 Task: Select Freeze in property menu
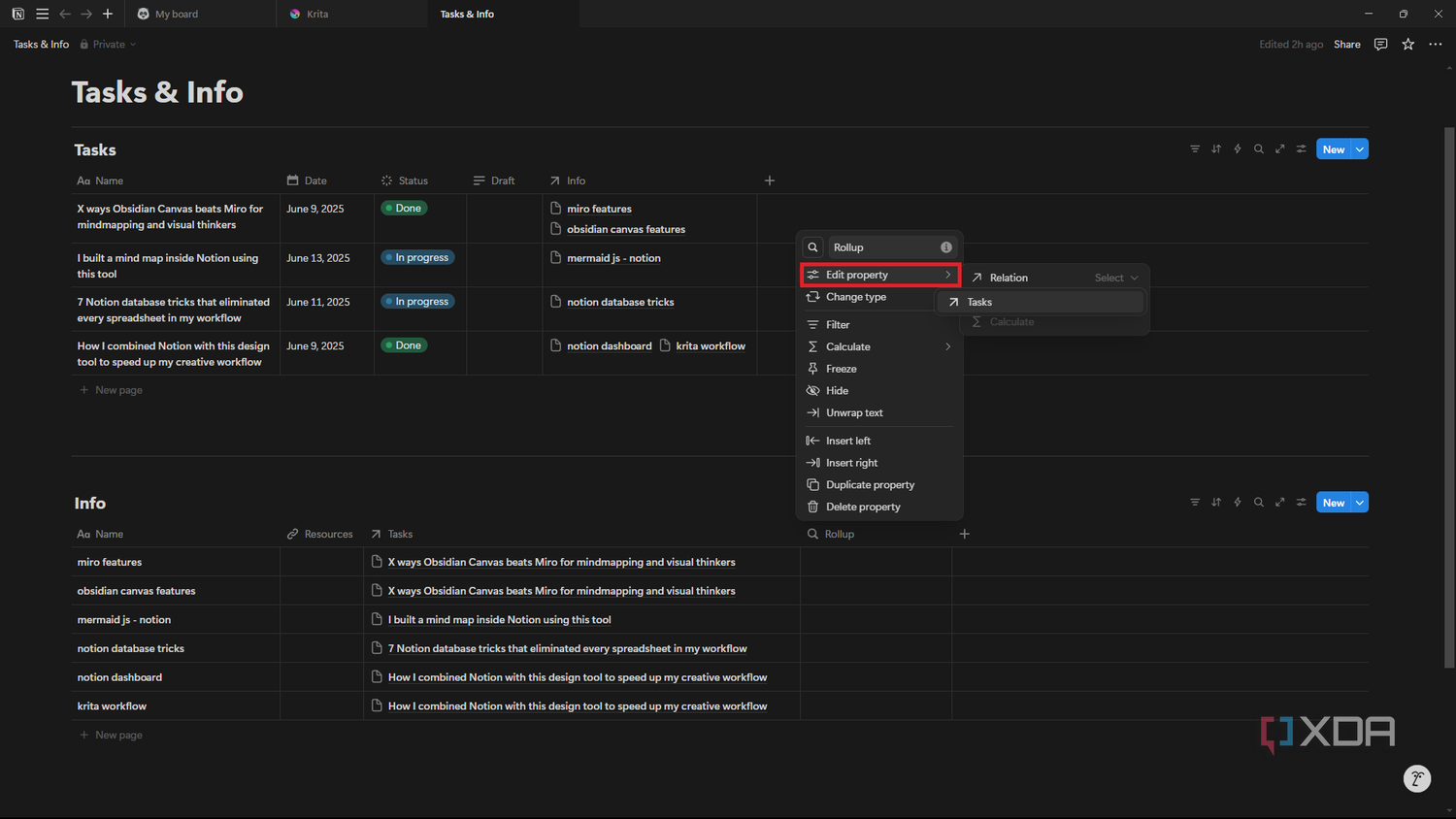pos(879,369)
